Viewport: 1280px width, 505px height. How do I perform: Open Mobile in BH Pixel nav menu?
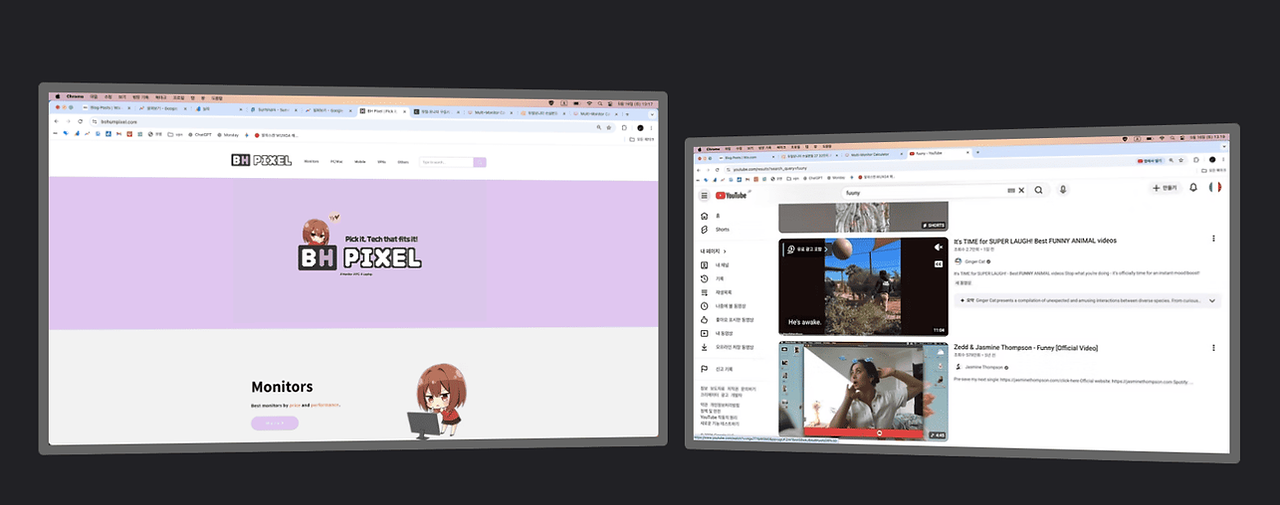point(360,161)
